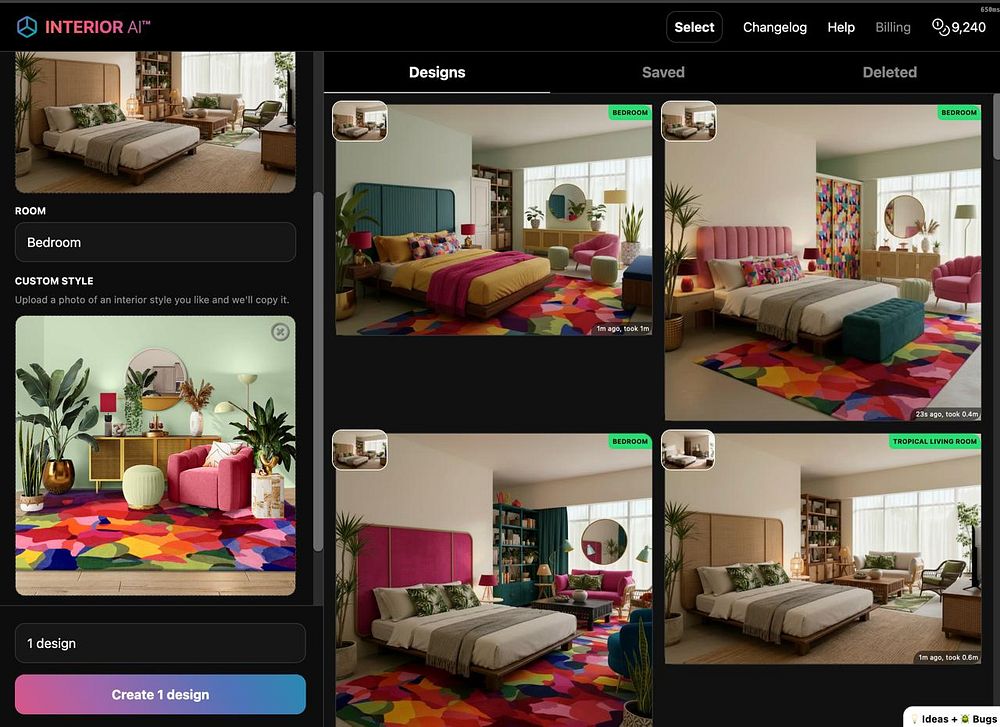Open the design with pink tufted headboard
Image resolution: width=1000 pixels, height=727 pixels.
(823, 263)
